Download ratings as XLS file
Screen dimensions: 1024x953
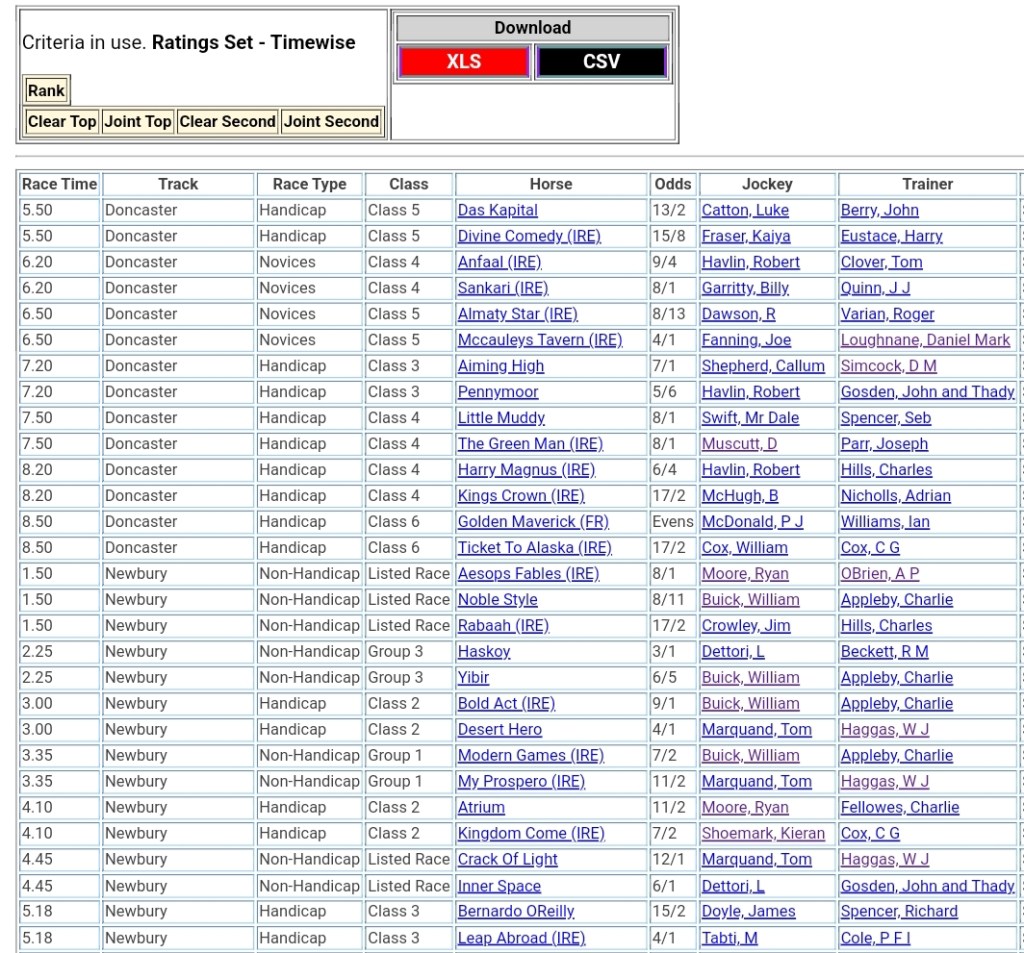[x=463, y=62]
